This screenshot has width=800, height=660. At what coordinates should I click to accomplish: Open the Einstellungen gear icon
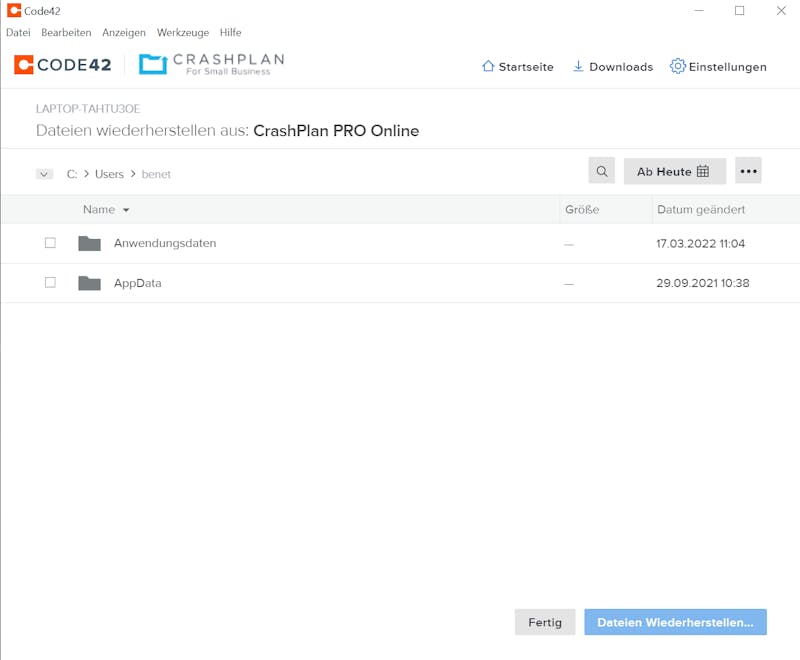(x=677, y=66)
